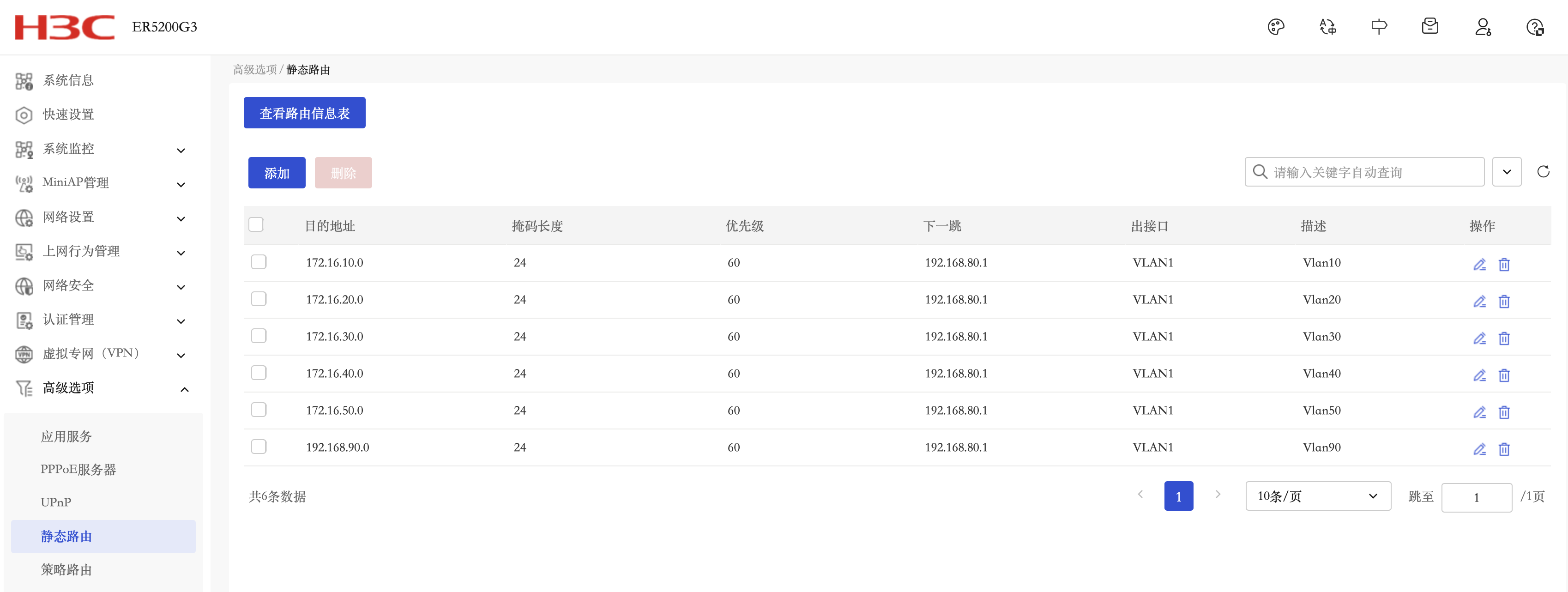Go to 系统信息 in the sidebar
Screen dimensions: 1568x592
68,80
